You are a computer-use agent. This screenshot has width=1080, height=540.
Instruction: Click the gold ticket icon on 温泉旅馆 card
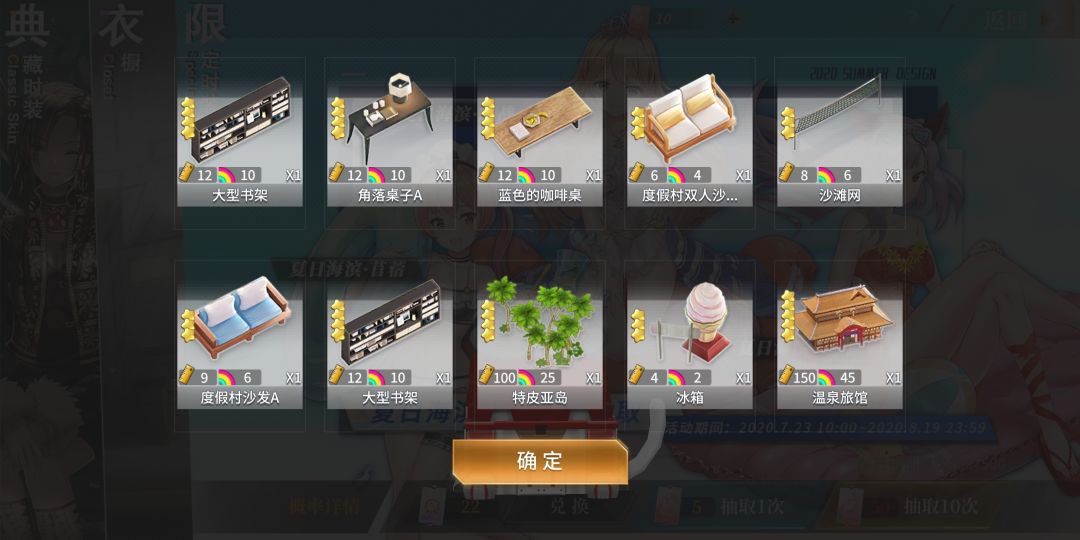[x=787, y=377]
